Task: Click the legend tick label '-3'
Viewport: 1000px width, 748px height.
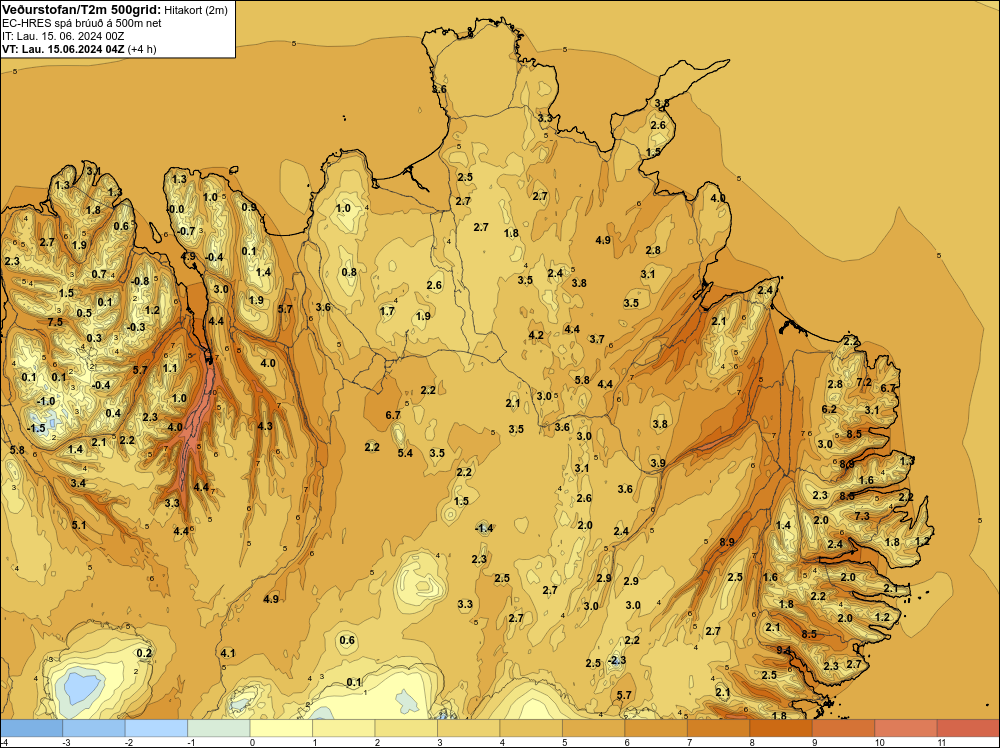Action: 66,742
